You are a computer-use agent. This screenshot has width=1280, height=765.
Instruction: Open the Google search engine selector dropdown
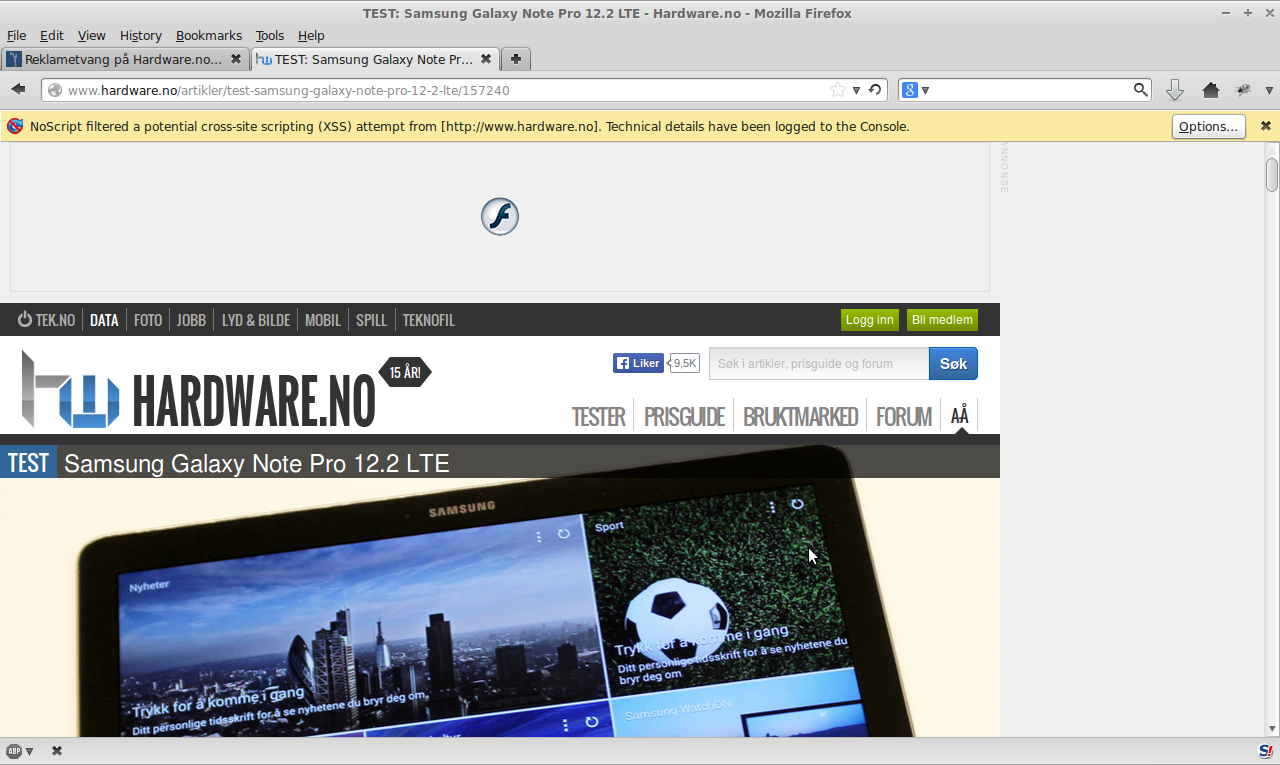point(925,90)
